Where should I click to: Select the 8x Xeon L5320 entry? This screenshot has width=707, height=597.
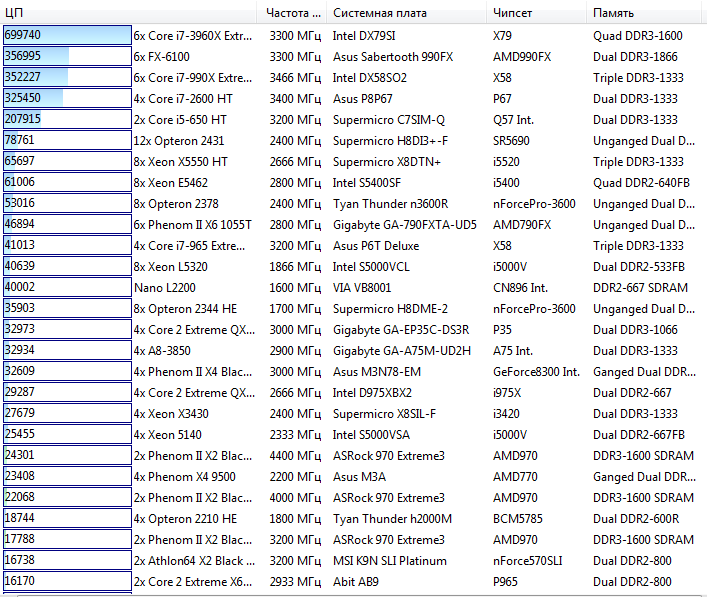170,266
